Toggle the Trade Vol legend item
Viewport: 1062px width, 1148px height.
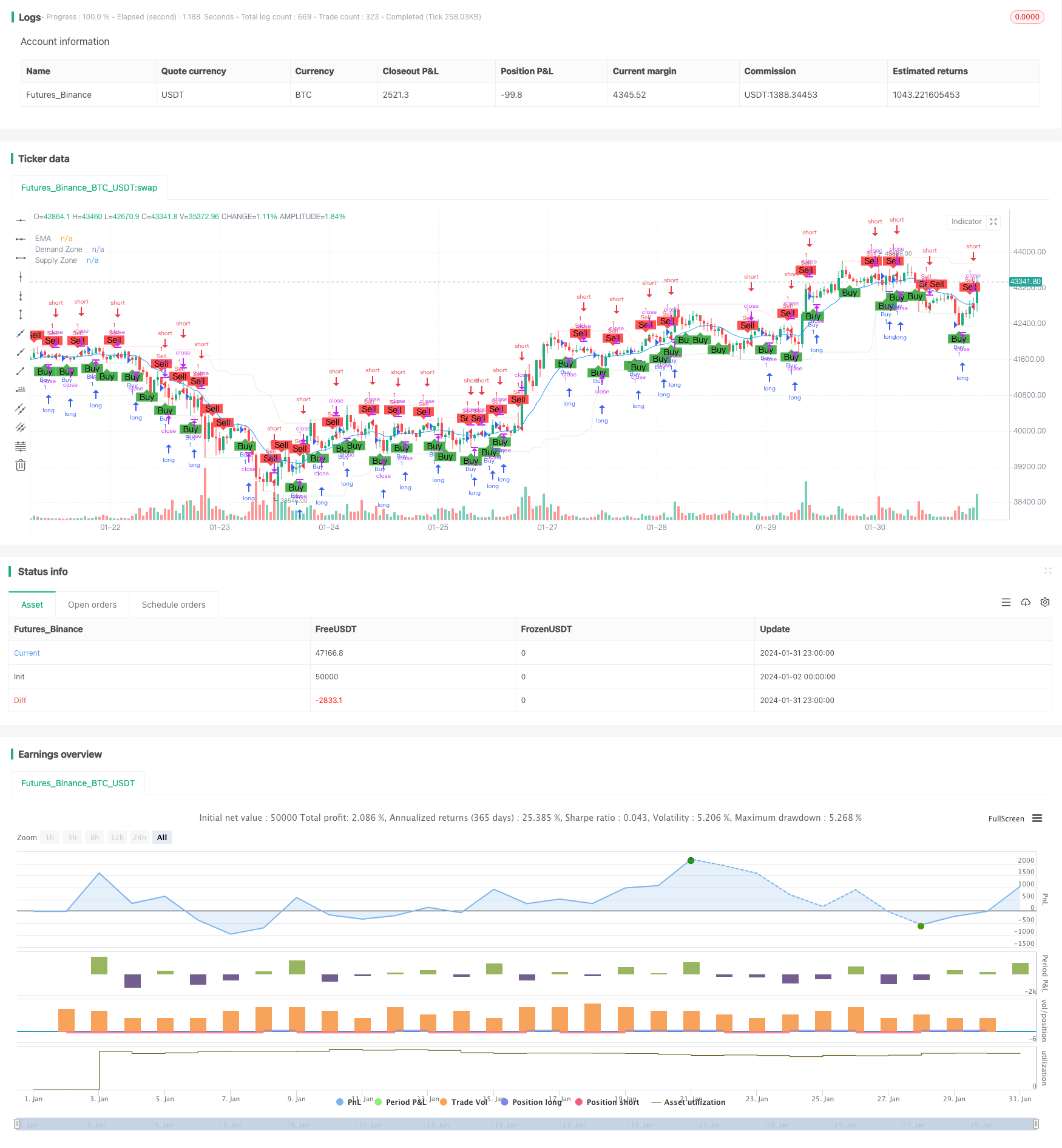pos(464,1102)
